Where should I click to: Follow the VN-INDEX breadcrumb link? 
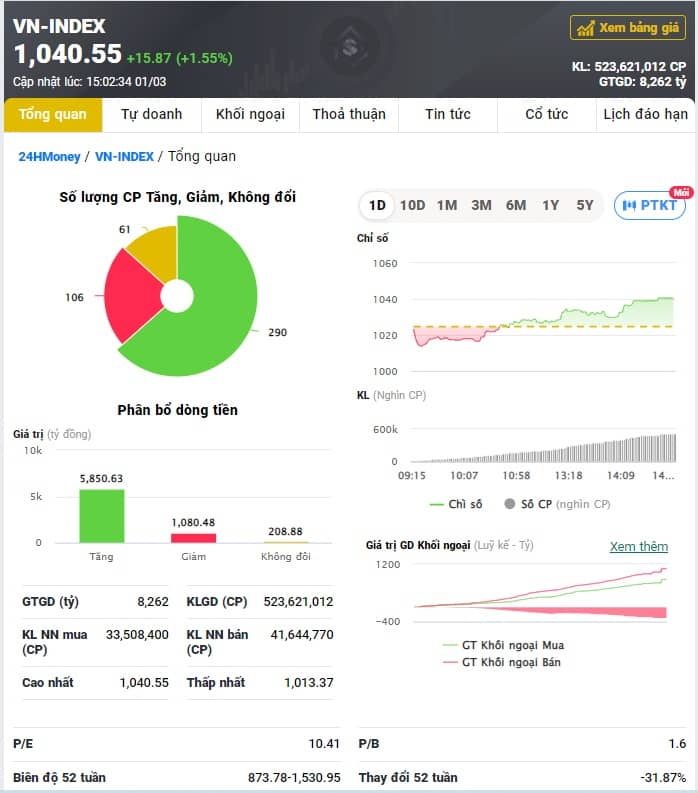coord(124,157)
